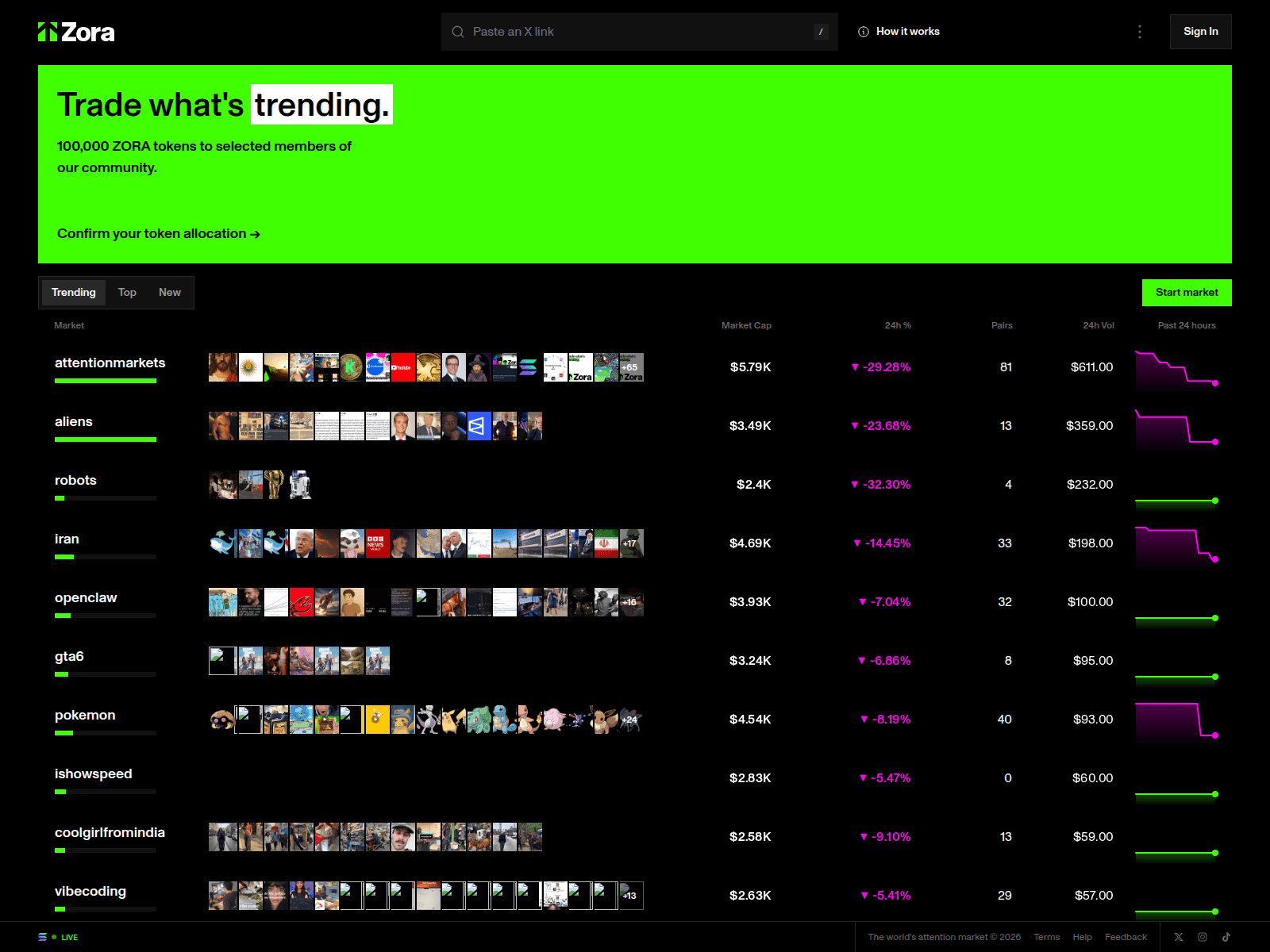Image resolution: width=1270 pixels, height=952 pixels.
Task: Click the +16 thumbnail in openclaw row
Action: 631,602
